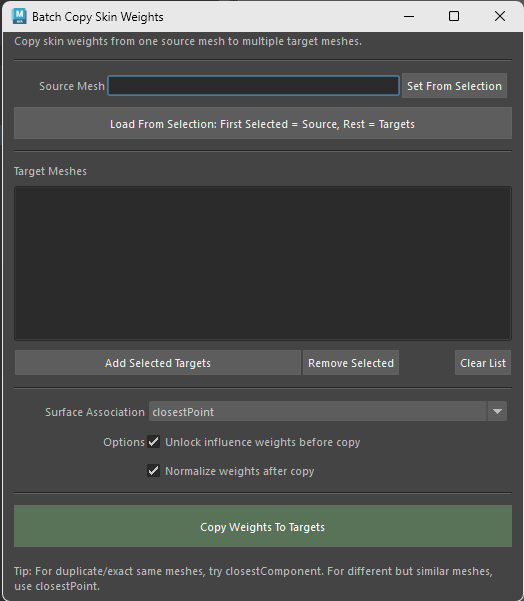The width and height of the screenshot is (524, 601).
Task: Click the 'Options' label text
Action: coord(124,442)
